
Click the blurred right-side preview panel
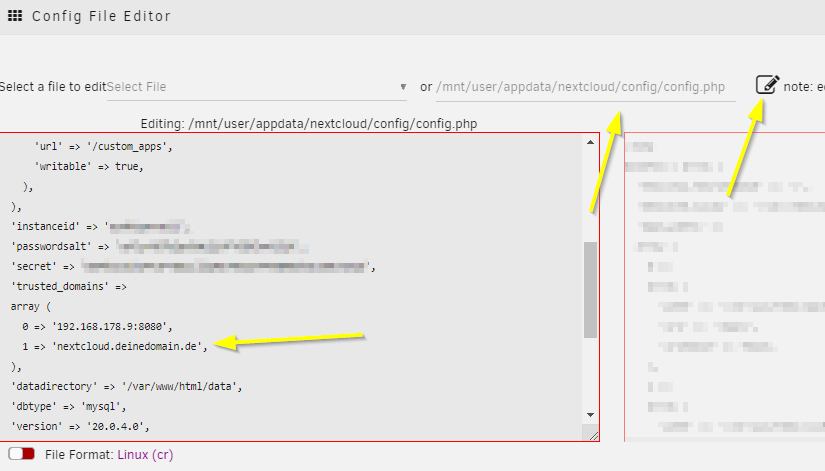coord(725,287)
